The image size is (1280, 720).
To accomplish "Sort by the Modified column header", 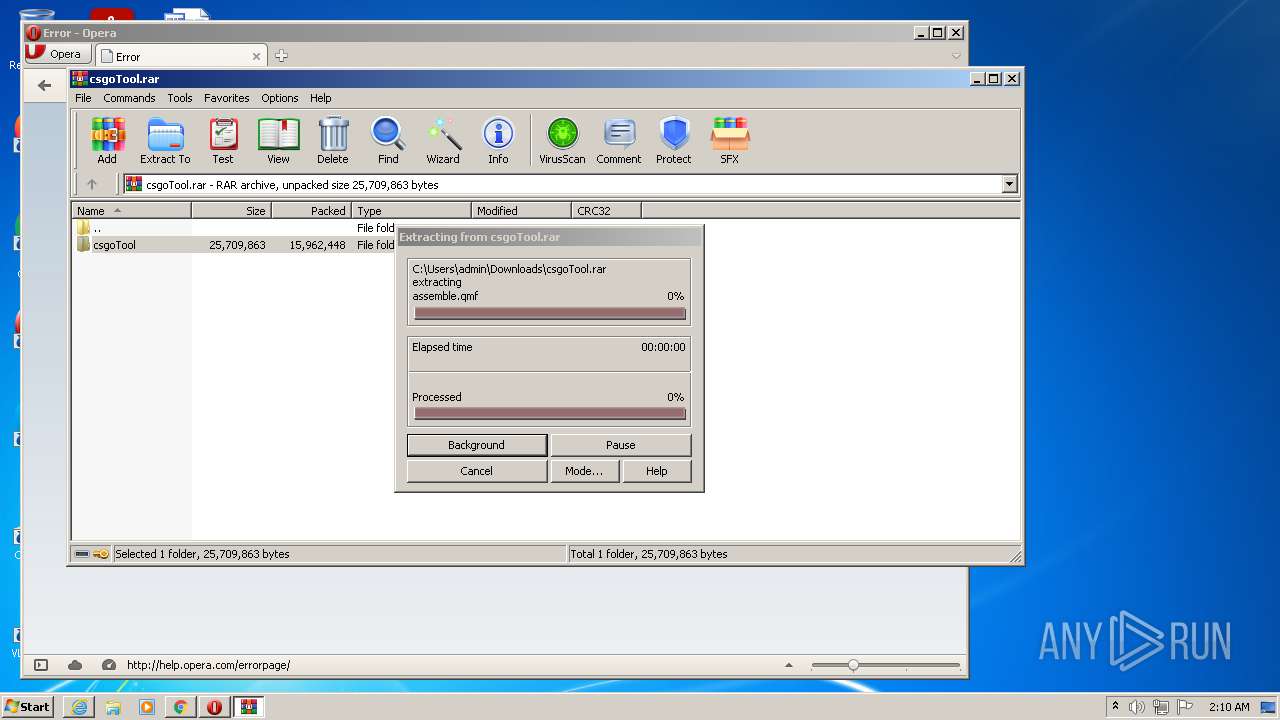I will [x=521, y=210].
